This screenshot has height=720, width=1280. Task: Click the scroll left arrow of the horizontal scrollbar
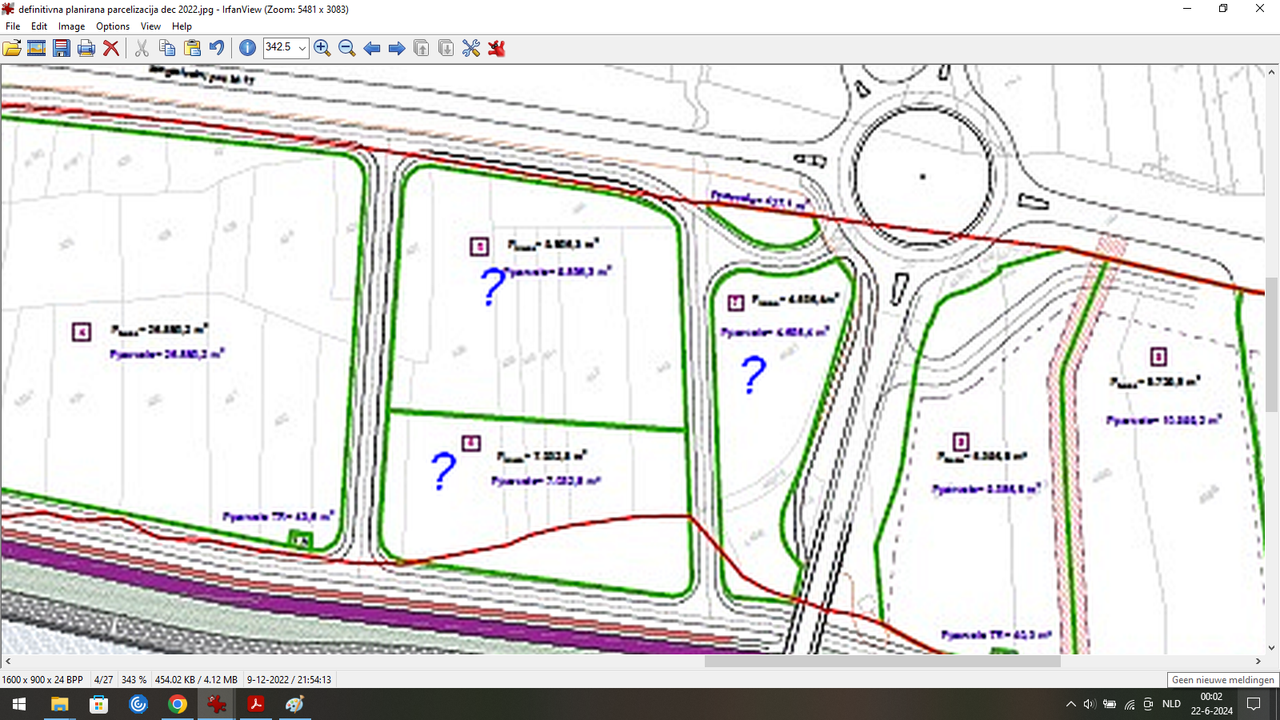[x=7, y=661]
